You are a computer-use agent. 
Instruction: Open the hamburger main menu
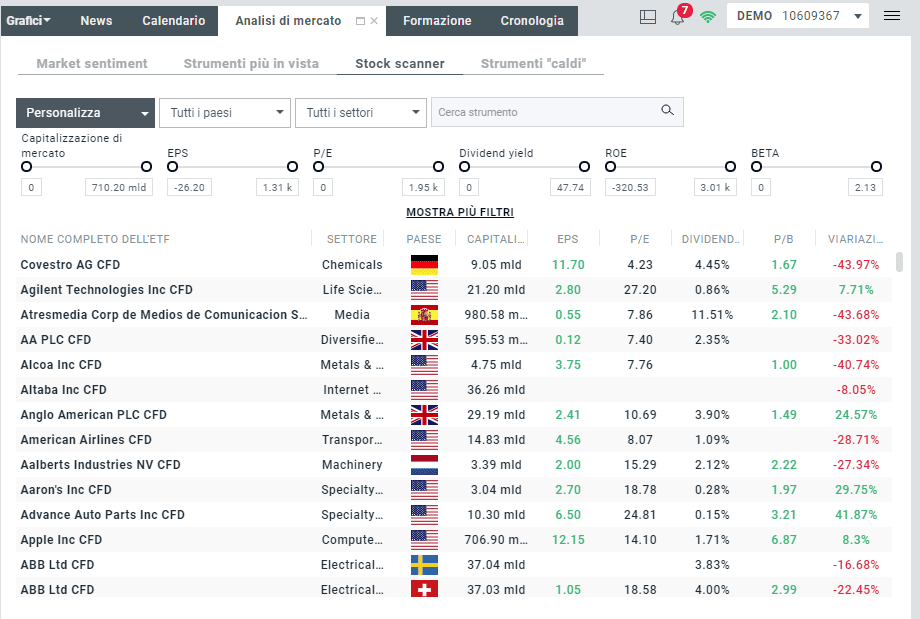coord(892,16)
